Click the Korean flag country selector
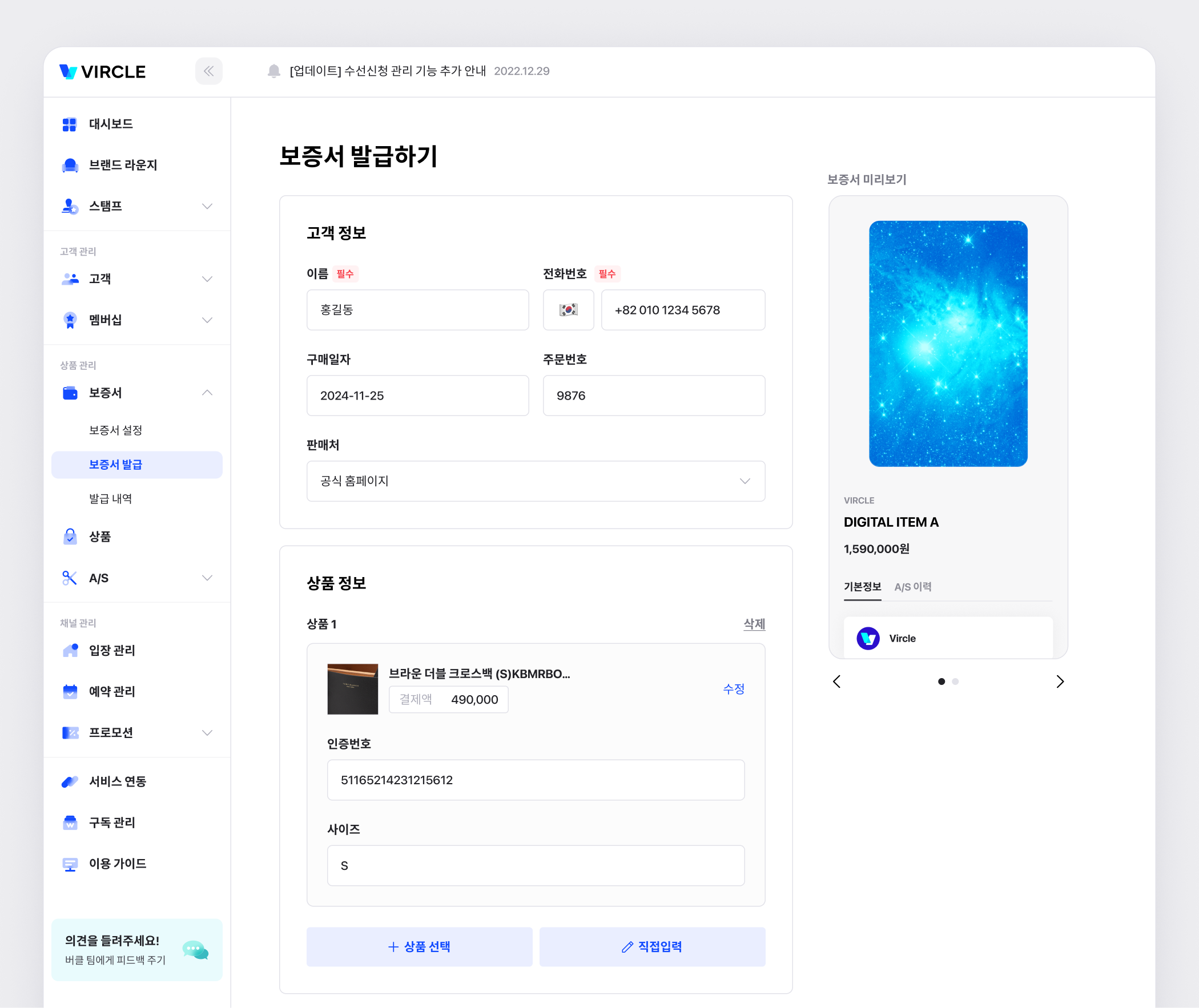The height and width of the screenshot is (1008, 1199). pos(568,310)
